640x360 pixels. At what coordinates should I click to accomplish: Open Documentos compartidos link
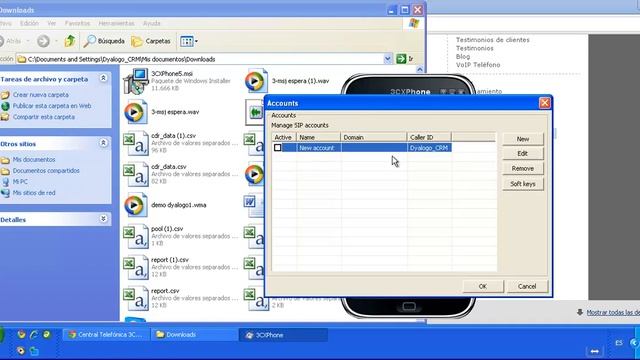pyautogui.click(x=46, y=171)
